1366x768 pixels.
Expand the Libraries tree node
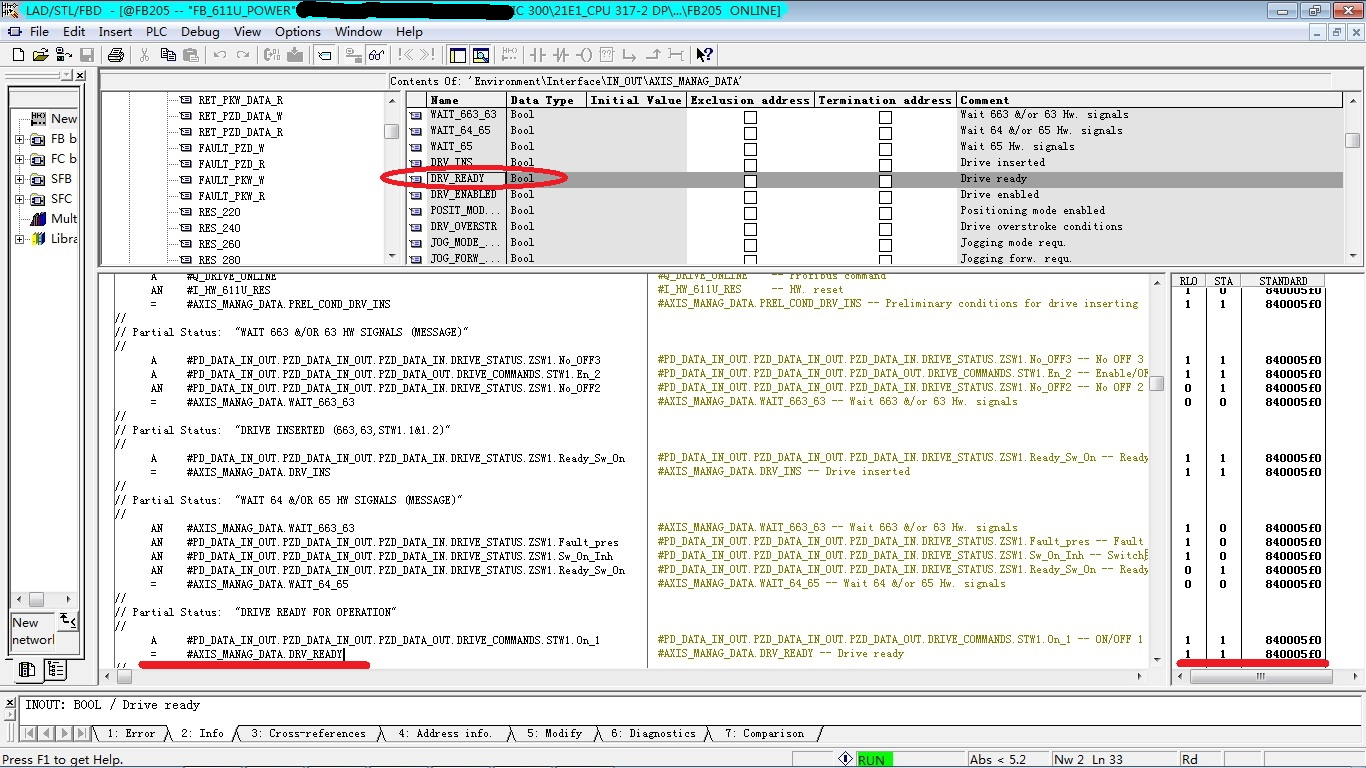(19, 239)
